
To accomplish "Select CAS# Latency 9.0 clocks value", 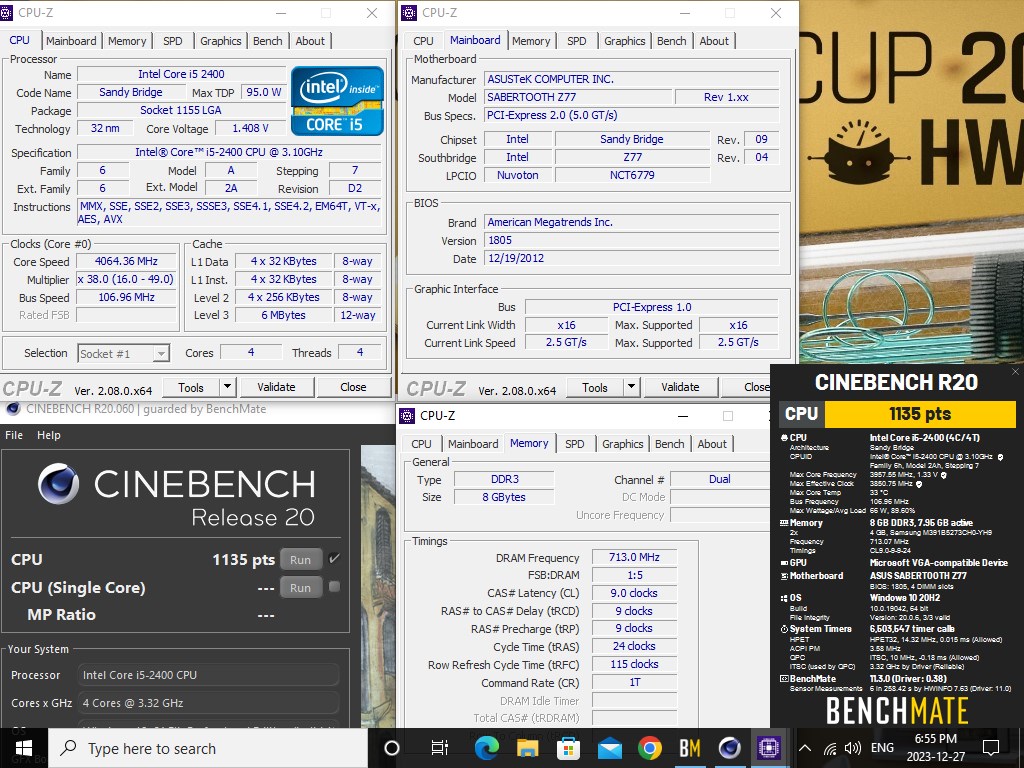I will click(x=634, y=593).
